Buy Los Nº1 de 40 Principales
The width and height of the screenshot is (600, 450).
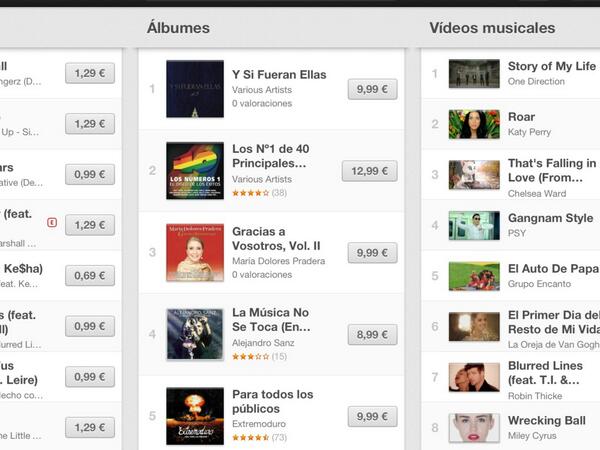[369, 171]
